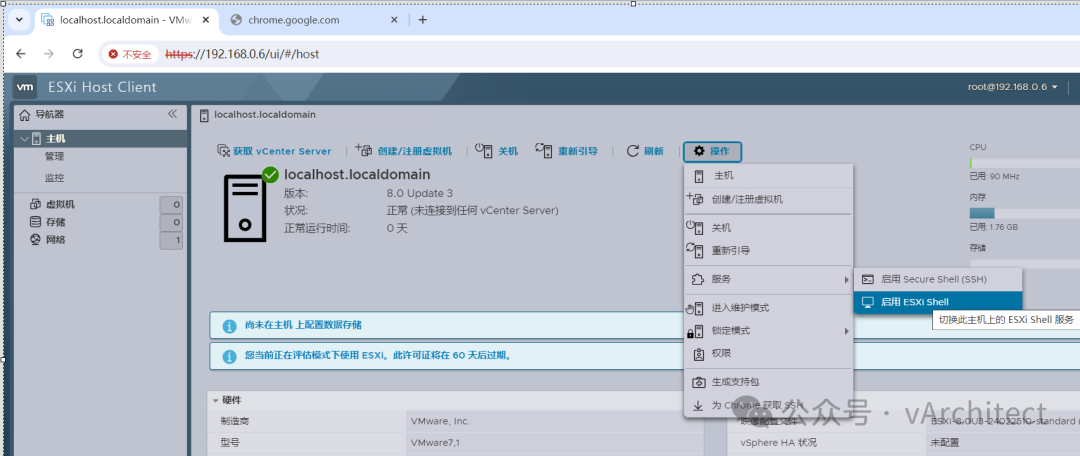Click the 8.0 Update 3 version text
This screenshot has height=456, width=1080.
point(420,193)
